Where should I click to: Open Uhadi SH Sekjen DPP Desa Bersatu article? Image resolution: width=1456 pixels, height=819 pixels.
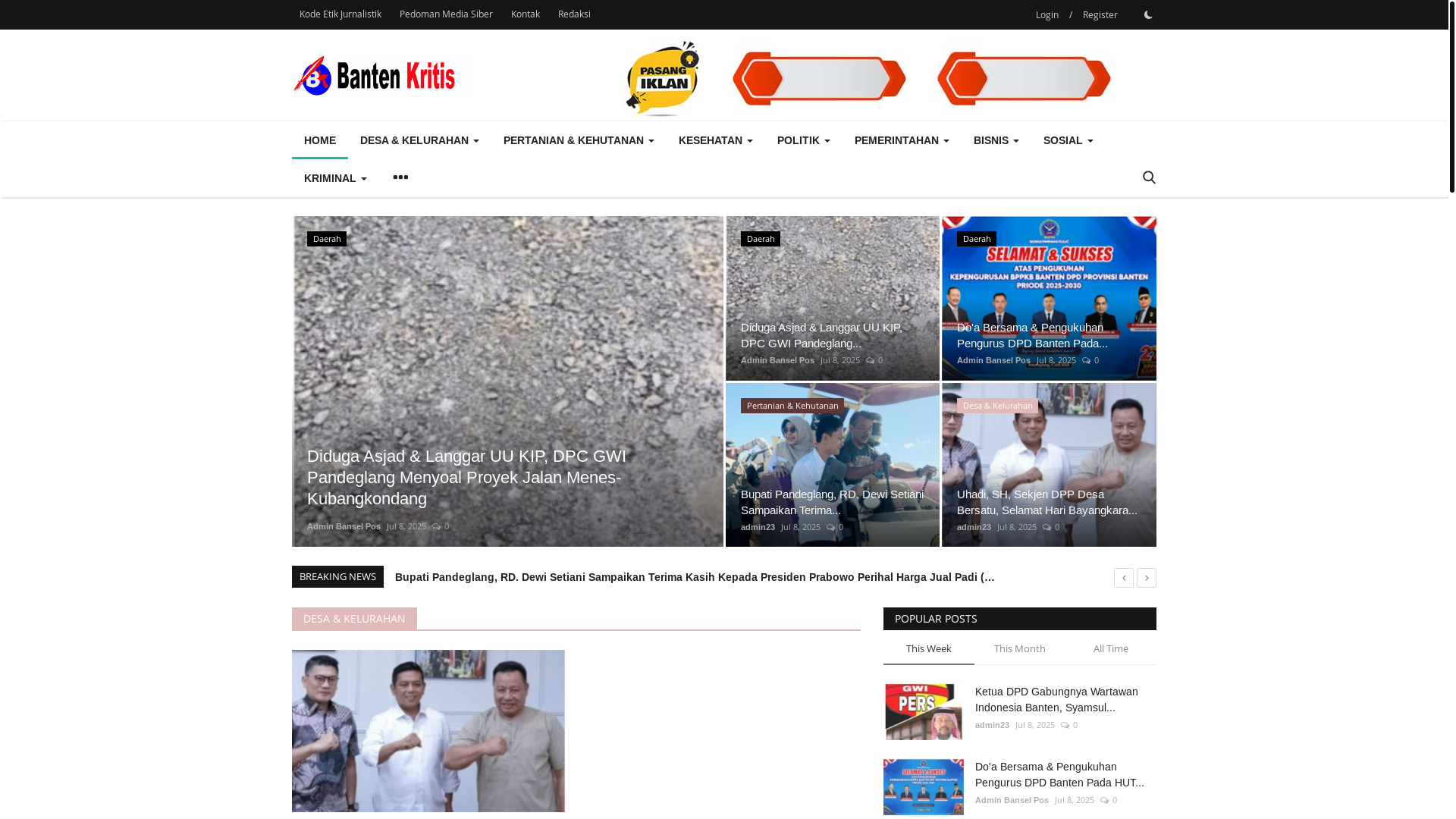click(1047, 502)
